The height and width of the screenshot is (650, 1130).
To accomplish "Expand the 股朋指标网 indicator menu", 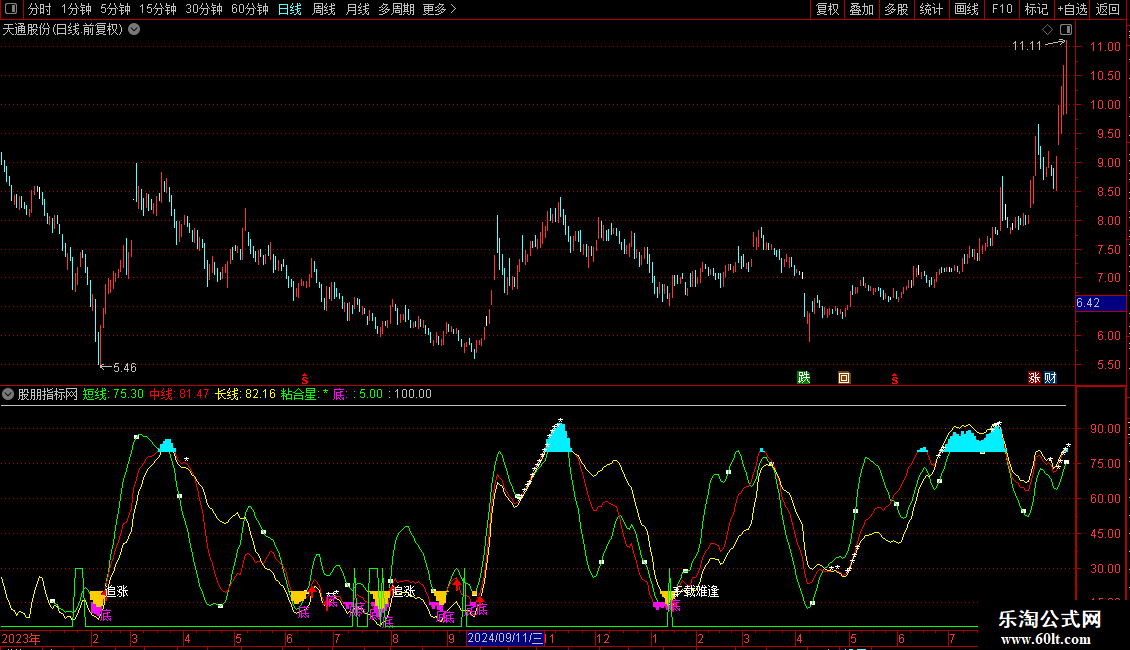I will 9,394.
